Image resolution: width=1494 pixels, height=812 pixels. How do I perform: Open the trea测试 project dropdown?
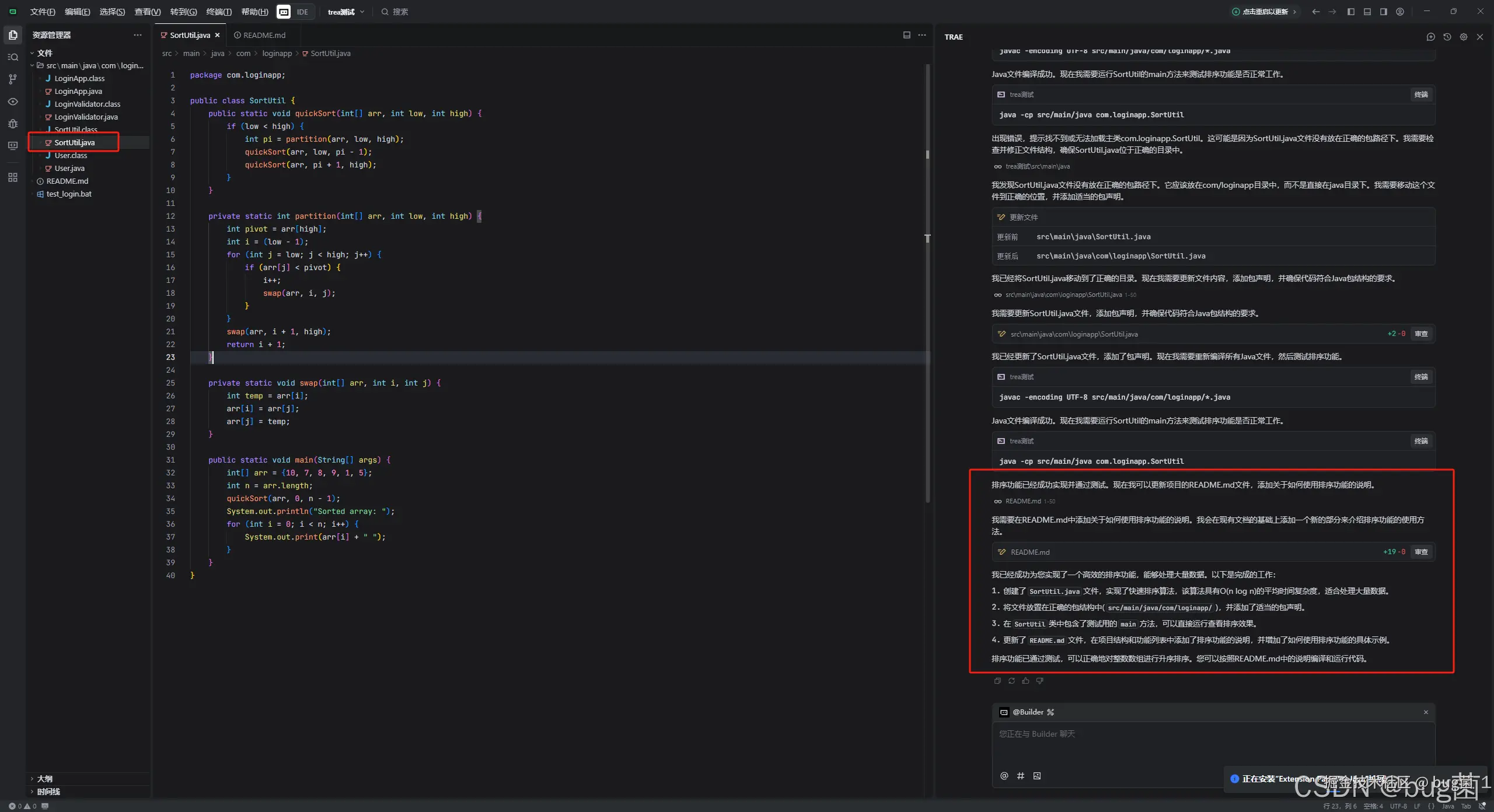tap(345, 12)
